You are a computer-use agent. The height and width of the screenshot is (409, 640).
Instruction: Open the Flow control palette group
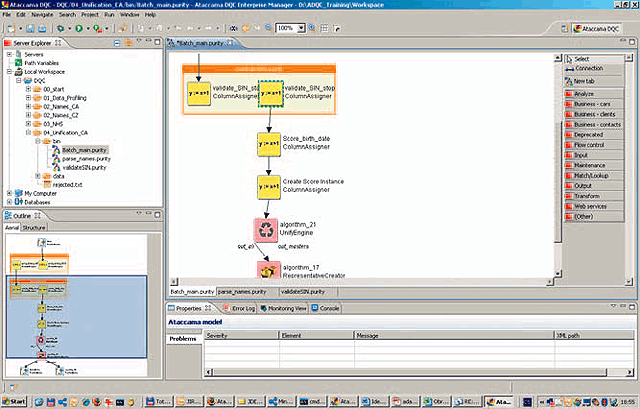tap(593, 145)
